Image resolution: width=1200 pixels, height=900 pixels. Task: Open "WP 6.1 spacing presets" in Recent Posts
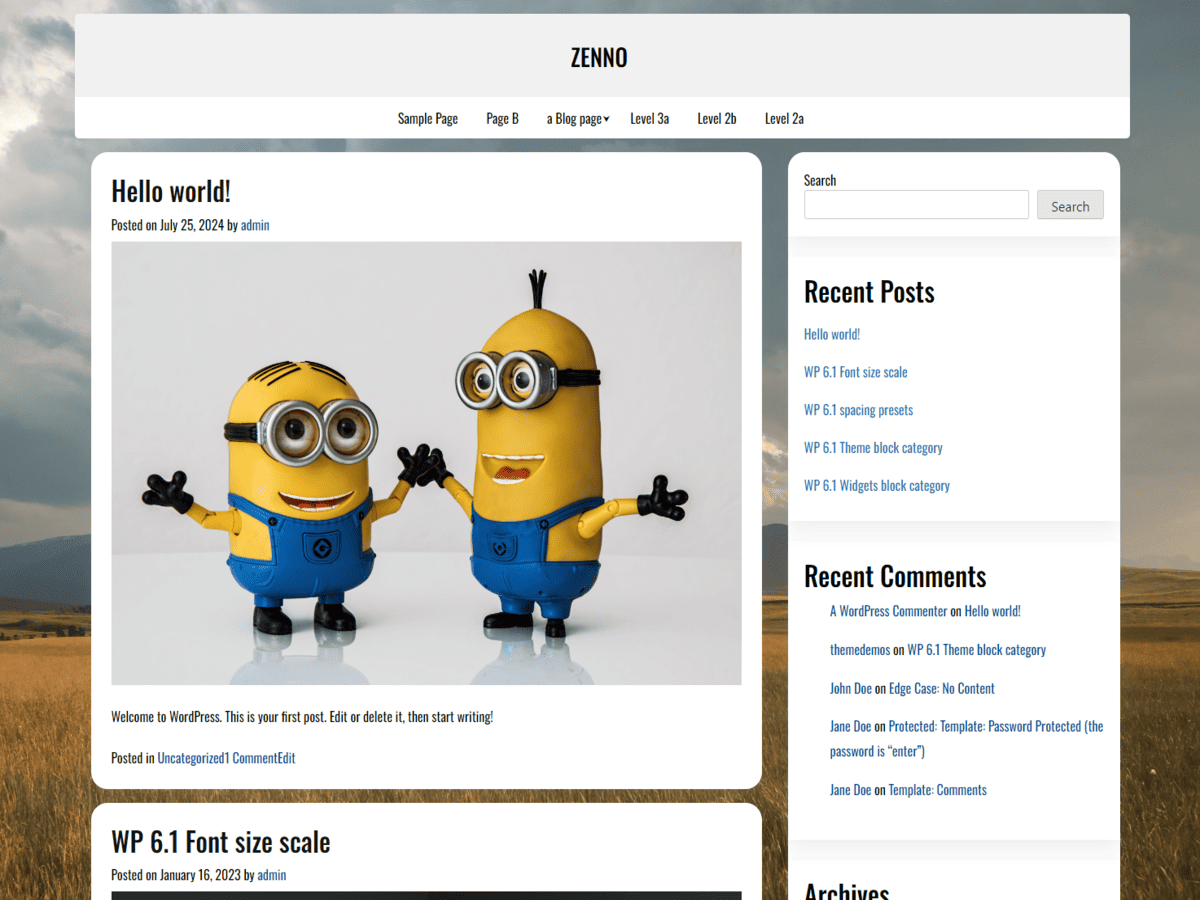click(x=858, y=410)
